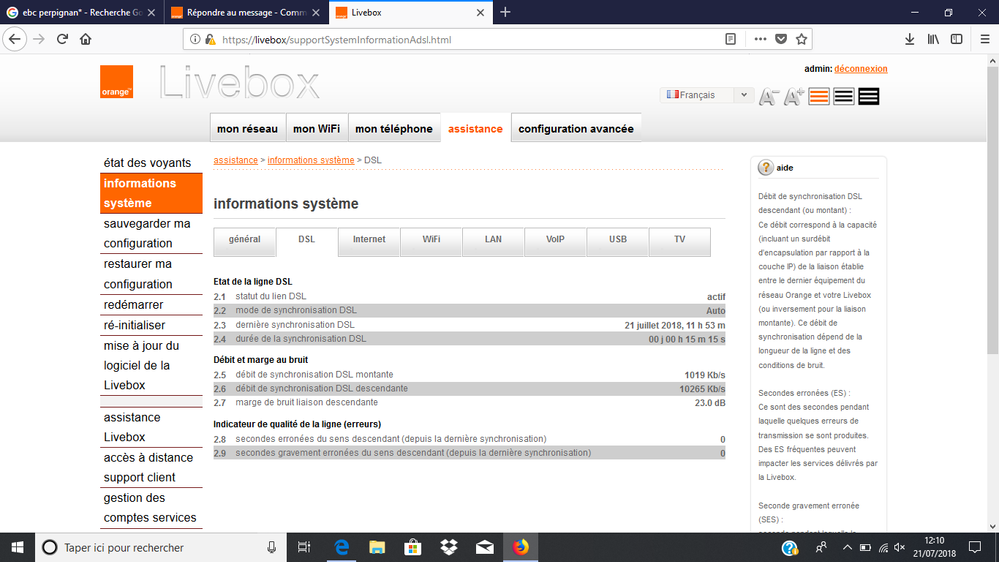Reload the Livebox page

pyautogui.click(x=62, y=40)
